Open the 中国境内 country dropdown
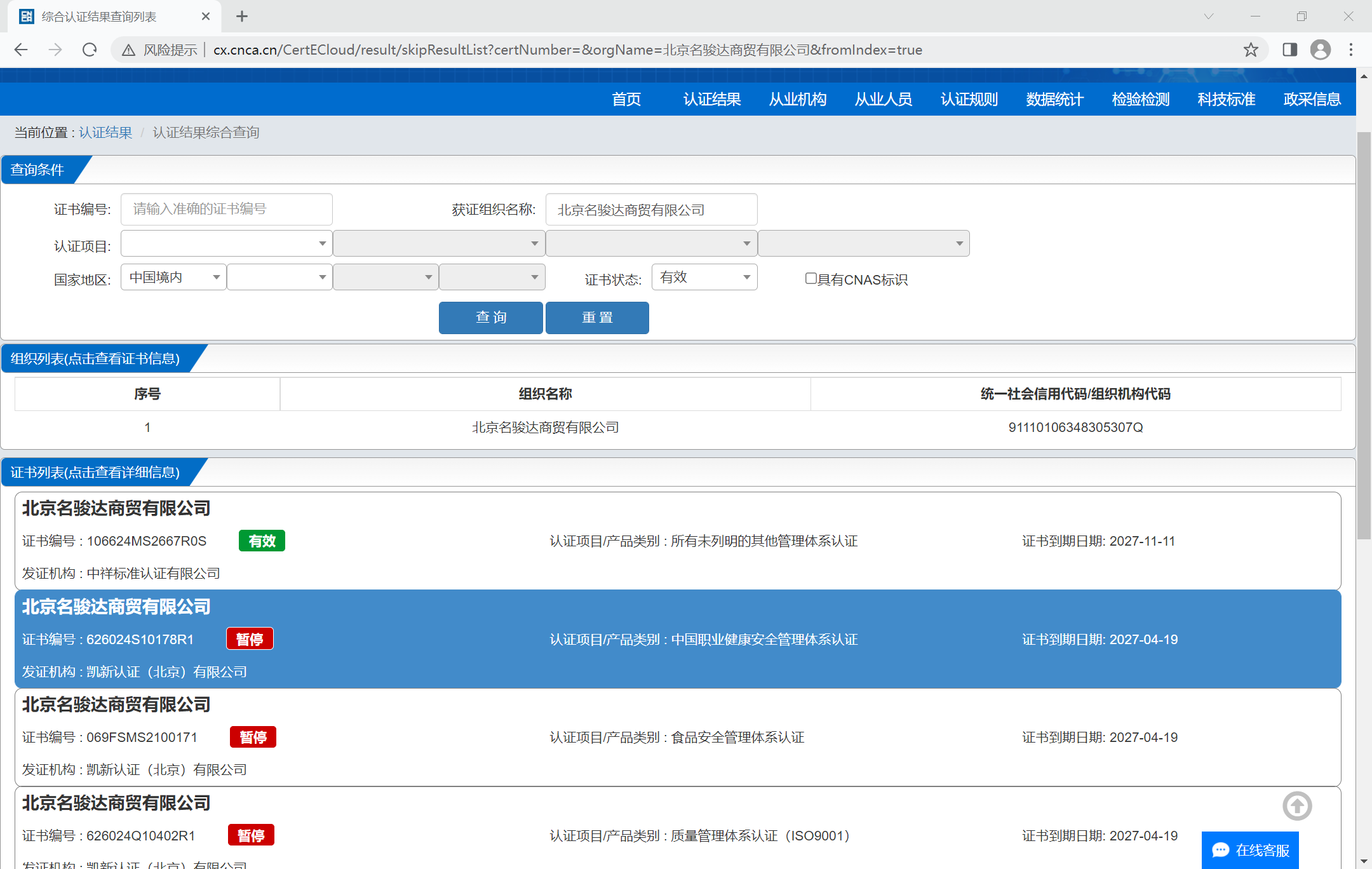 coord(173,277)
